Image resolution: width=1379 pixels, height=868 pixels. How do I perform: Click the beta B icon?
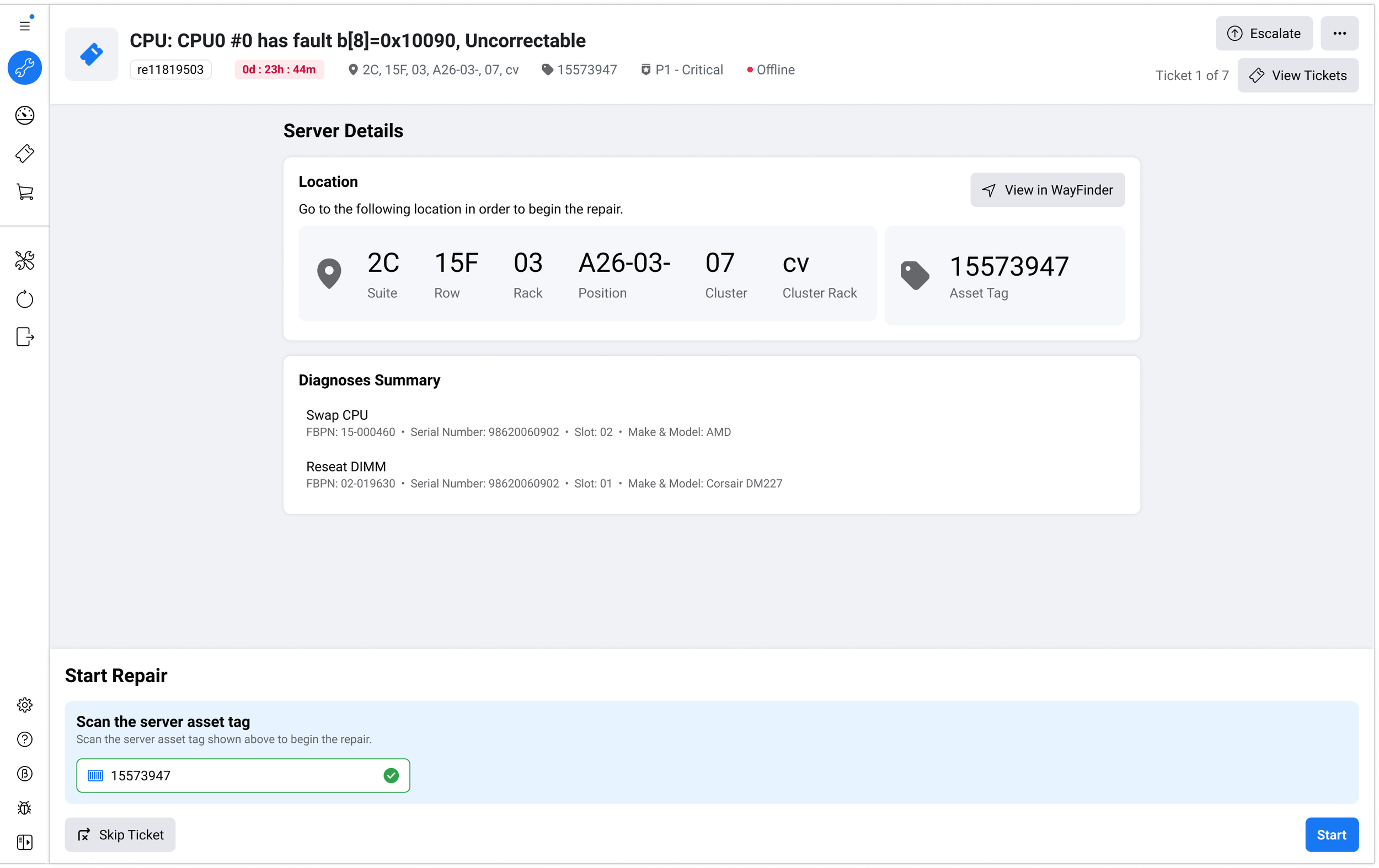tap(25, 774)
